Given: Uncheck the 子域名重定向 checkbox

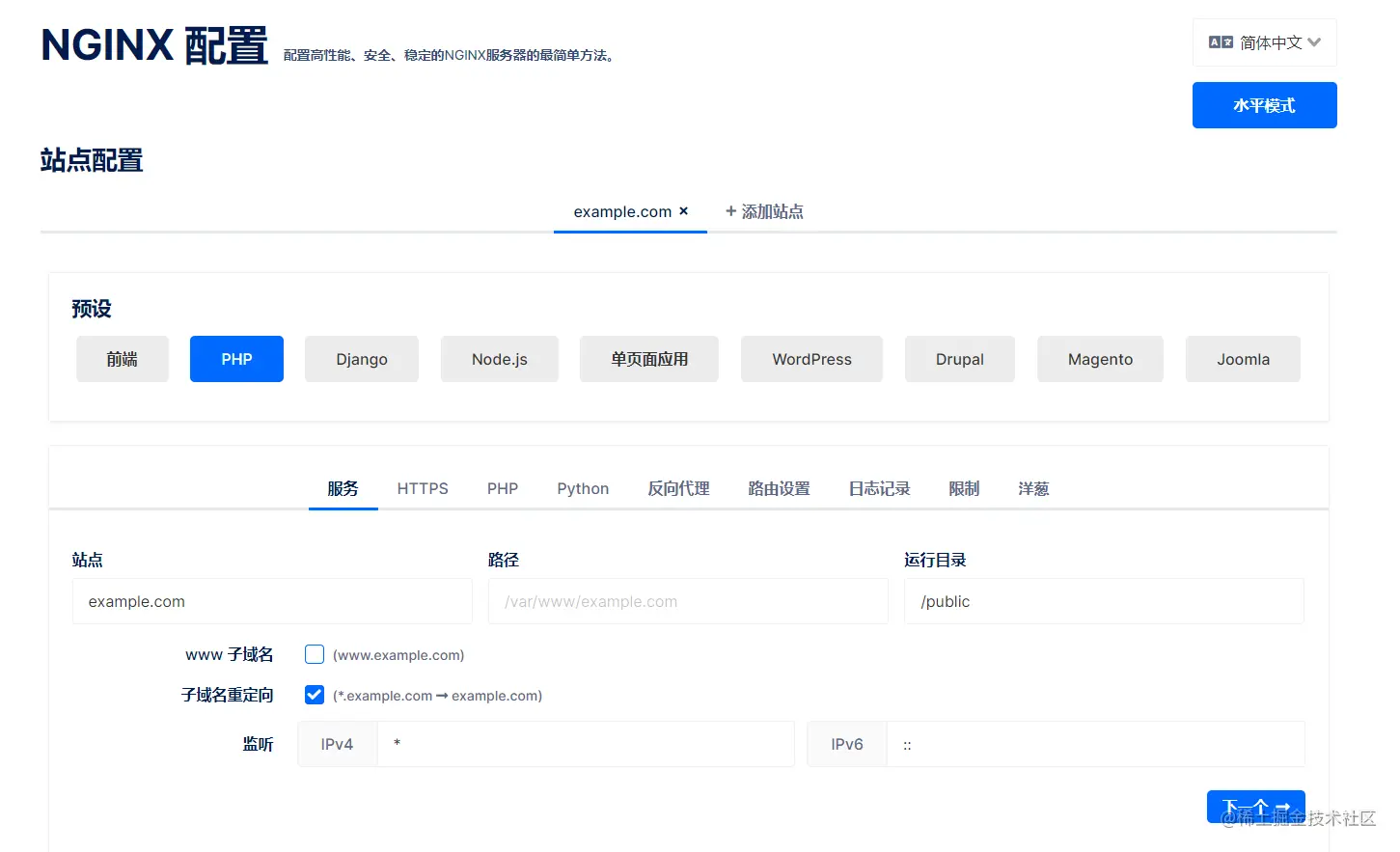Looking at the screenshot, I should pyautogui.click(x=315, y=695).
